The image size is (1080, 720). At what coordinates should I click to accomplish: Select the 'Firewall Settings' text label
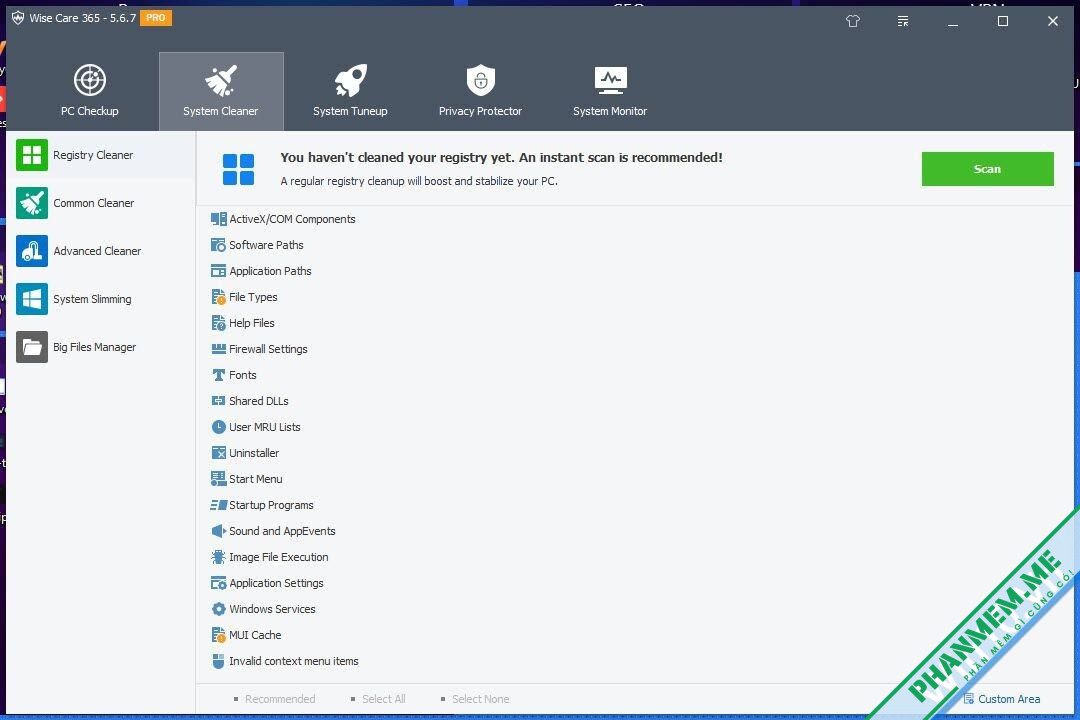269,349
